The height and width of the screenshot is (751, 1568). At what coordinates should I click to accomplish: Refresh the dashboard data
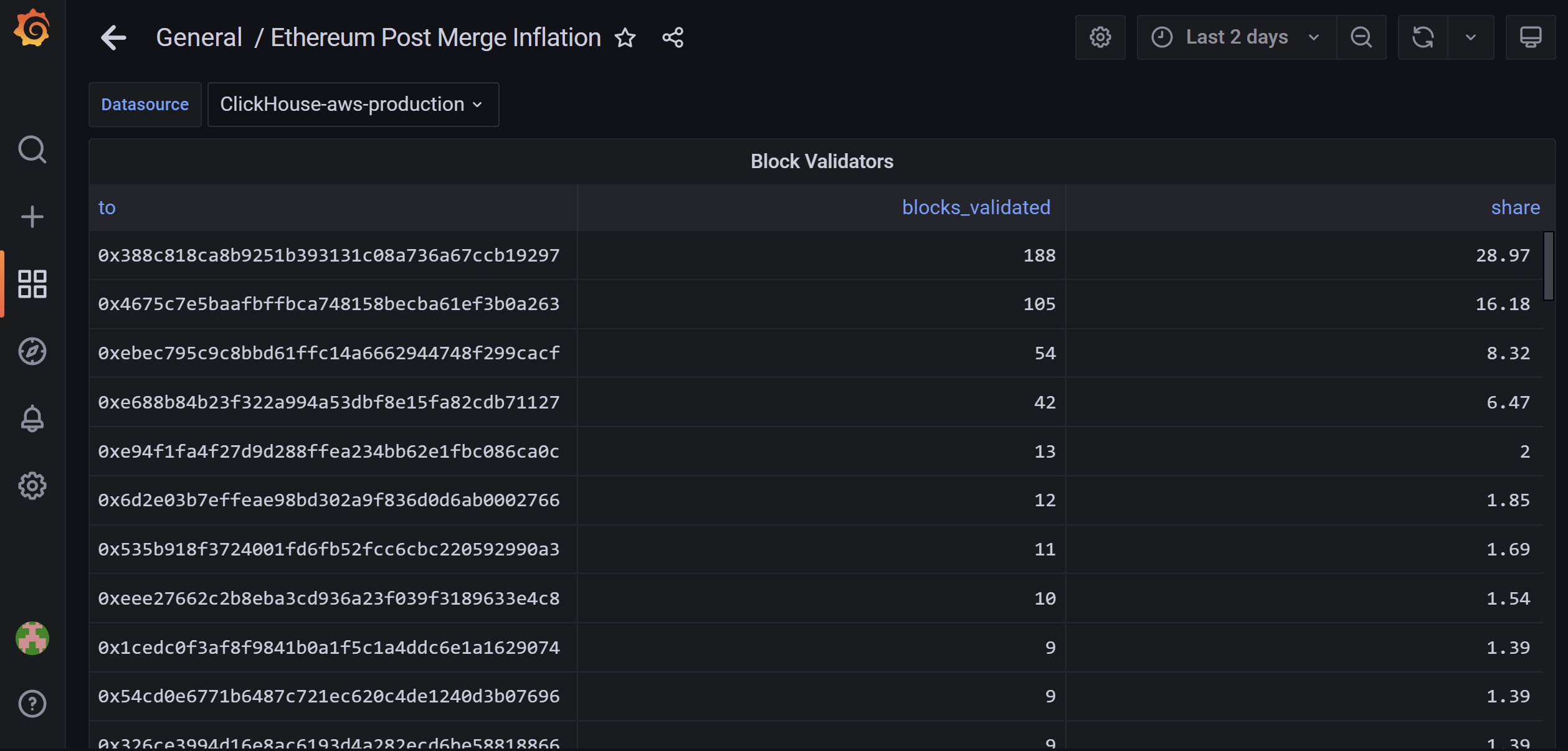coord(1422,37)
